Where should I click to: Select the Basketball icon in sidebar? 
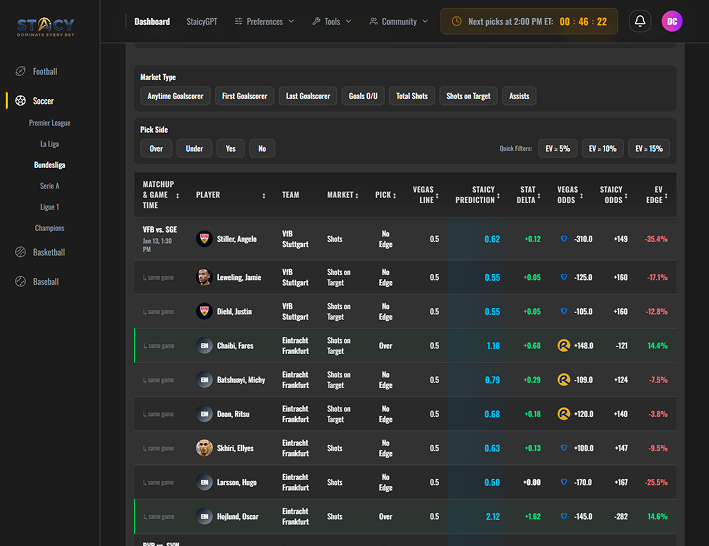[x=20, y=253]
